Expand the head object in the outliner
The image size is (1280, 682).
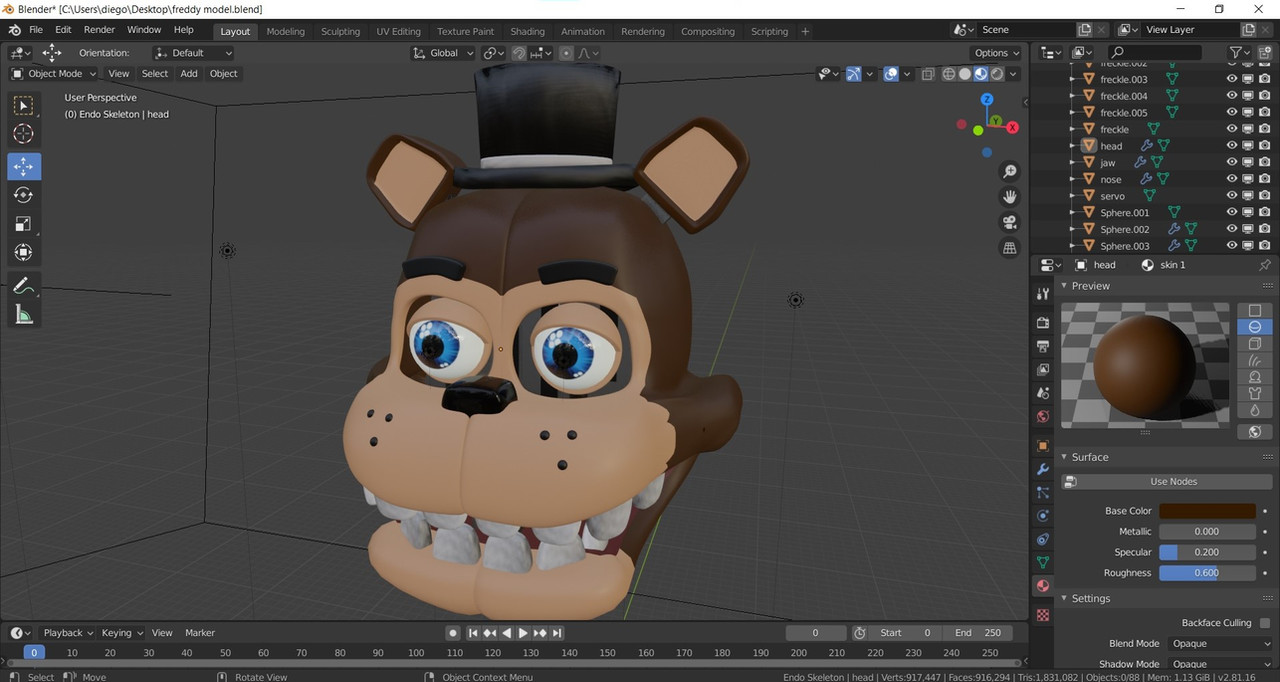pyautogui.click(x=1073, y=146)
